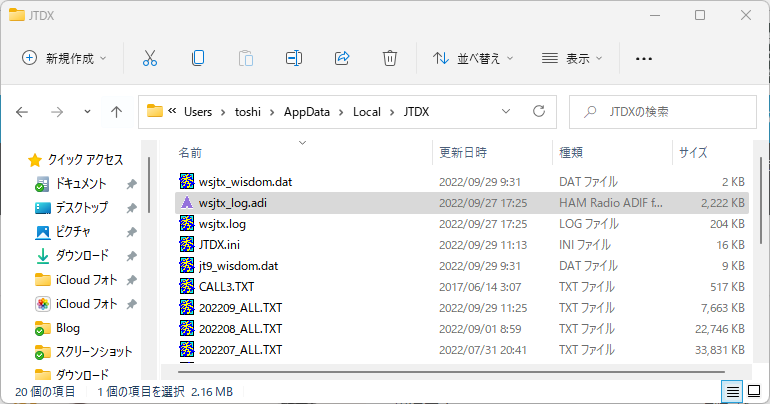
Task: Click type HAM Radio ADIF f...
Action: point(610,203)
